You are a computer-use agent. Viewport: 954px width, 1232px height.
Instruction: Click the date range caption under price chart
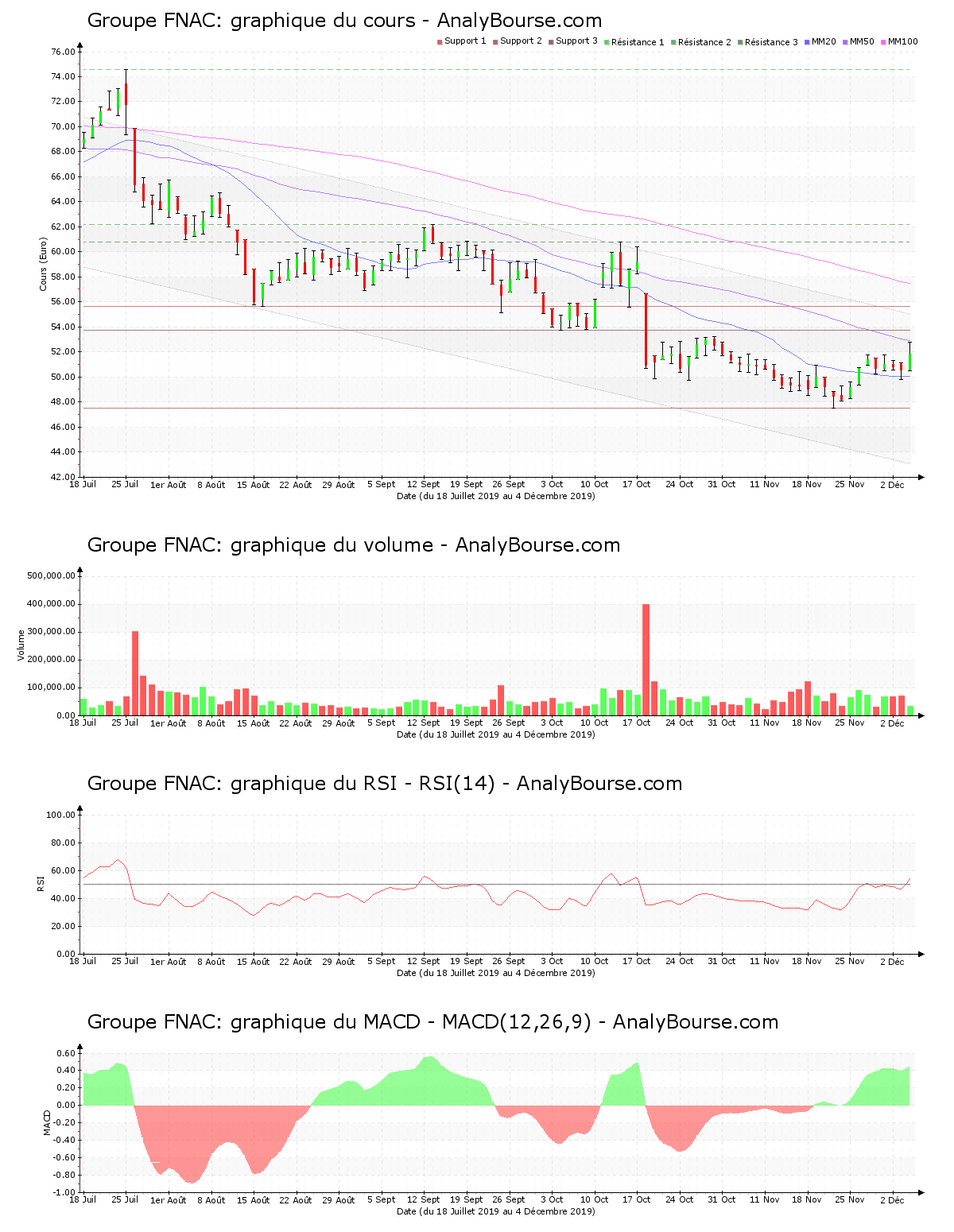tap(496, 496)
